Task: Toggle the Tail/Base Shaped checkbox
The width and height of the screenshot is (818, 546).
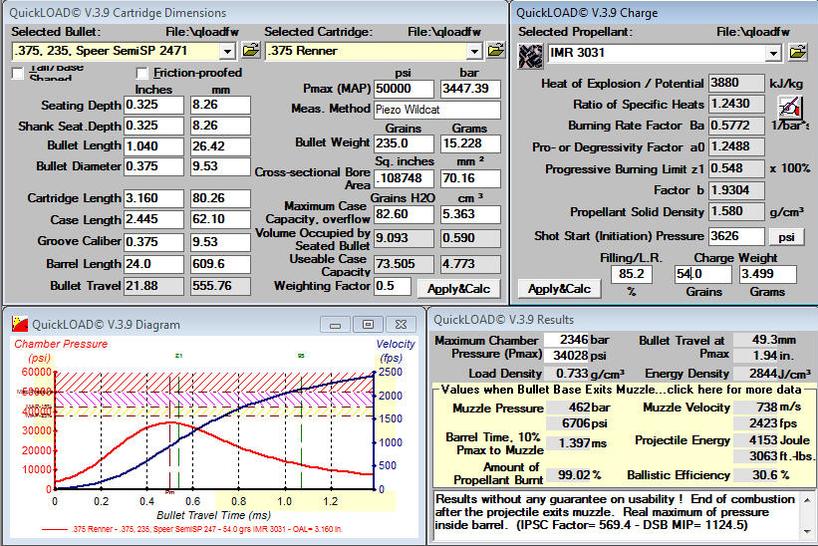Action: coord(17,73)
